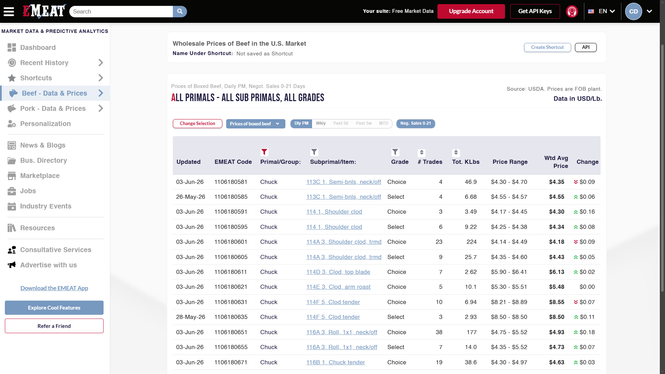This screenshot has width=665, height=374.
Task: Click the Advertise megaphone icon
Action: [12, 265]
